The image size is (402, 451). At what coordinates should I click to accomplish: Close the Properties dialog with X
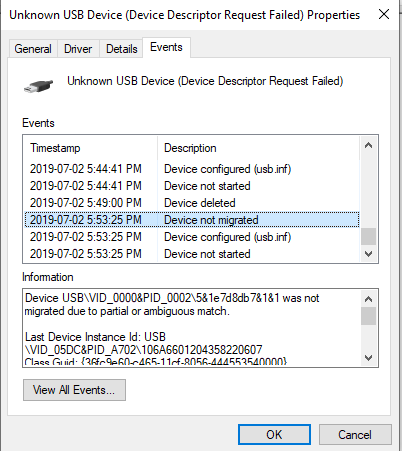(384, 14)
